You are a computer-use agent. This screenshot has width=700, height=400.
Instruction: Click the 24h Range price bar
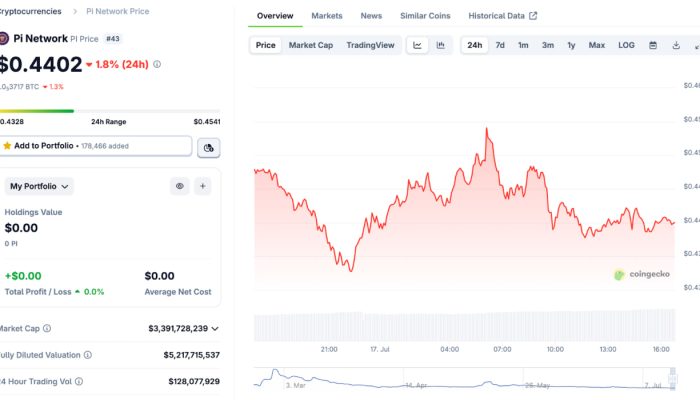click(110, 111)
